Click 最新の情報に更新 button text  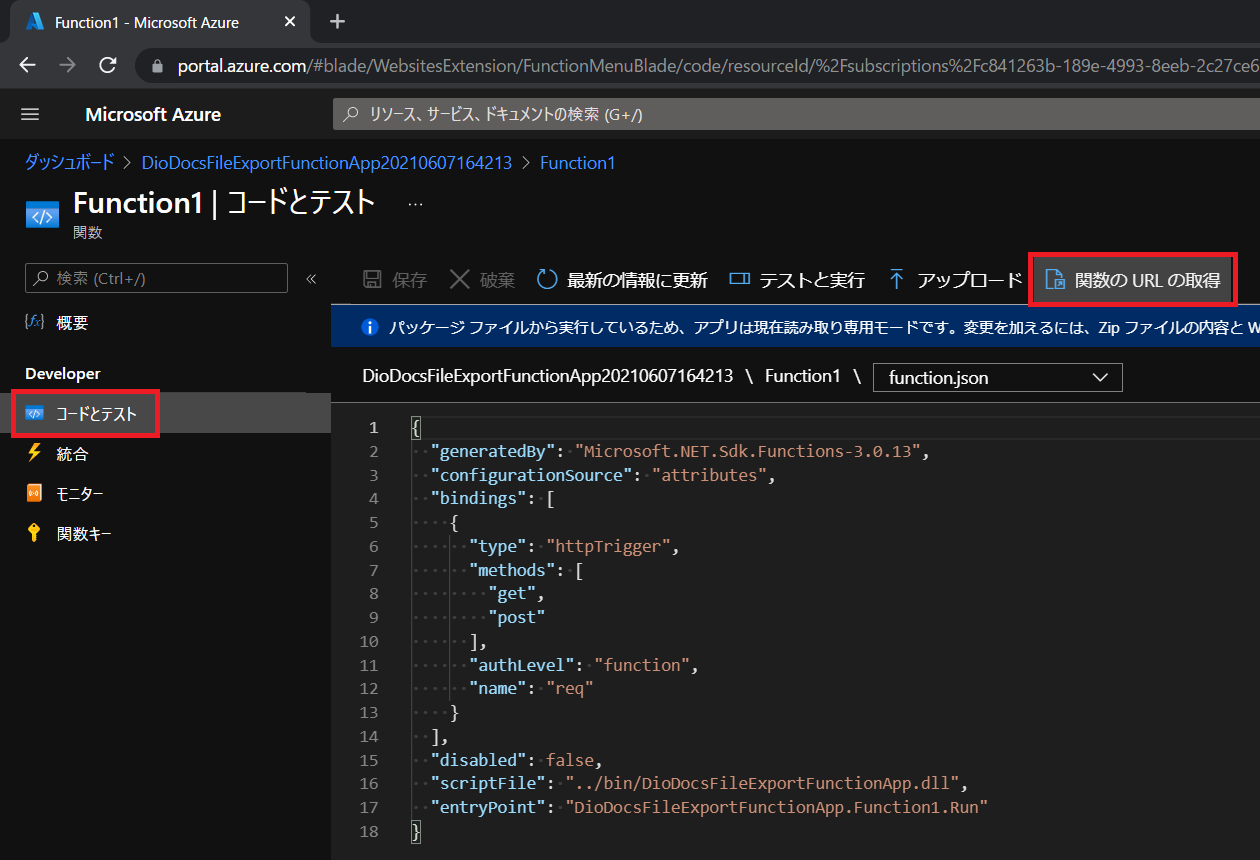coord(638,280)
